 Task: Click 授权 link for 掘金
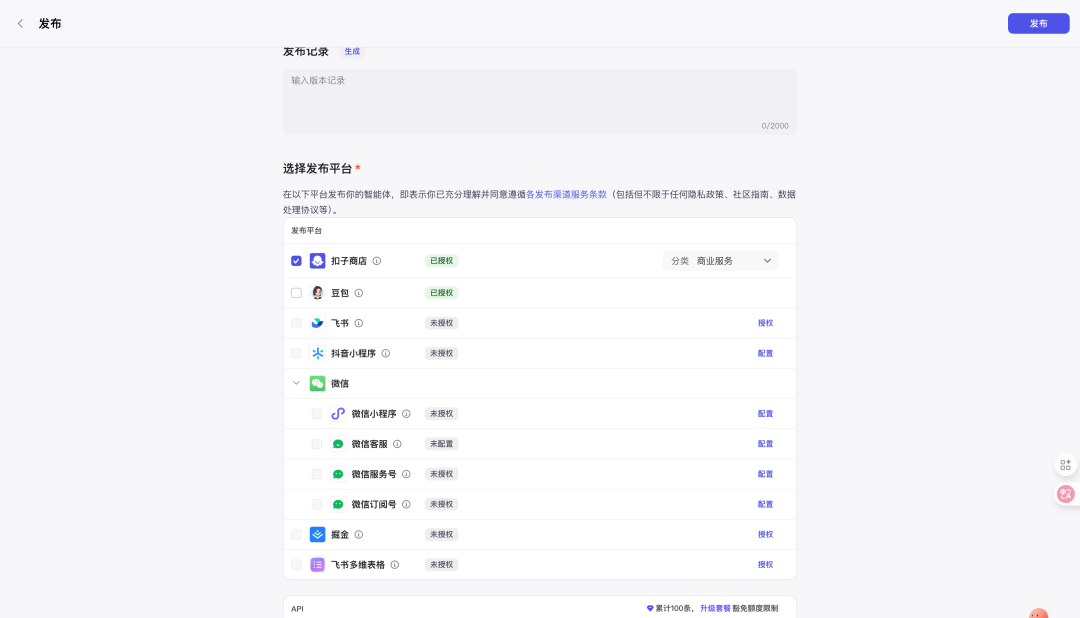coord(765,535)
